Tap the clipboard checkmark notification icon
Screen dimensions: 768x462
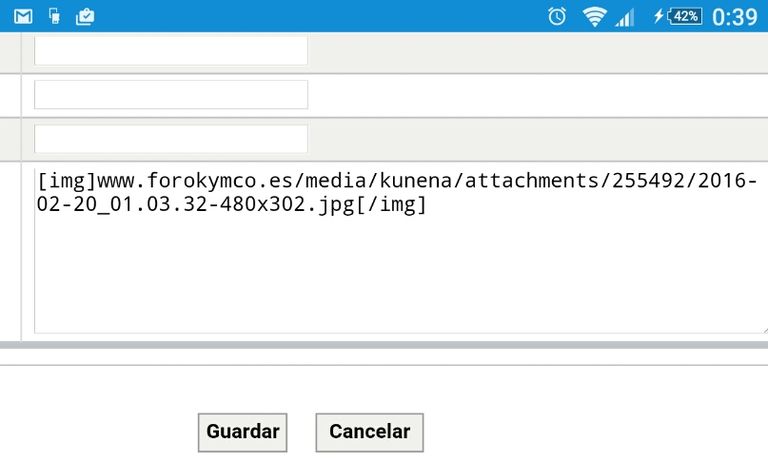(85, 16)
